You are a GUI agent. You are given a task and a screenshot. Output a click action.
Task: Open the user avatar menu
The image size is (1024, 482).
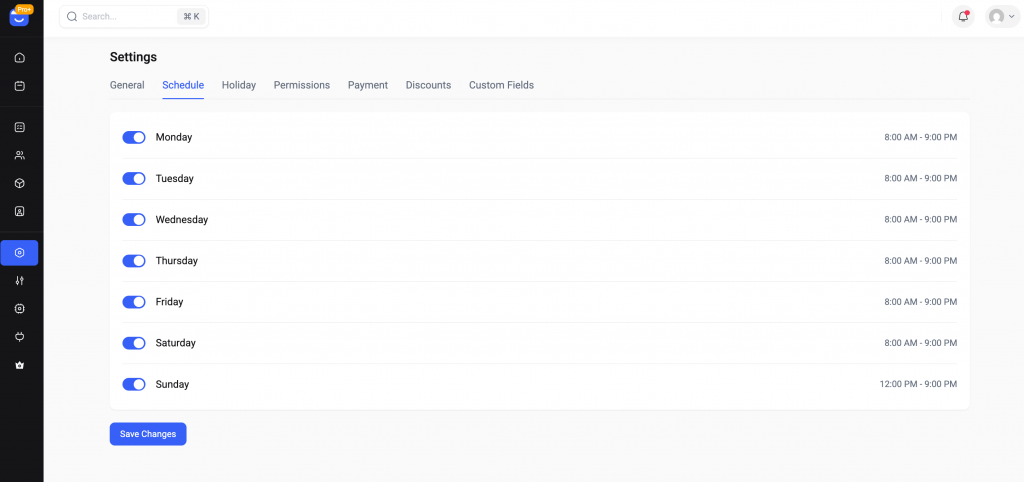coord(1002,16)
